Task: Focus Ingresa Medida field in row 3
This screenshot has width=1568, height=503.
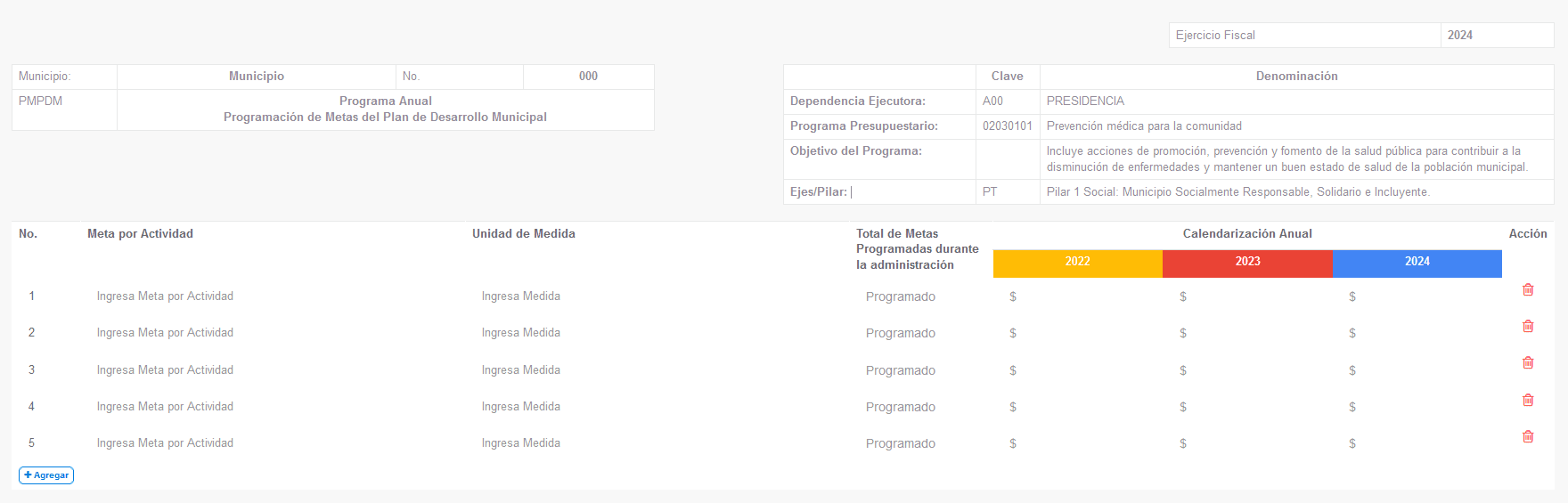Action: tap(657, 370)
